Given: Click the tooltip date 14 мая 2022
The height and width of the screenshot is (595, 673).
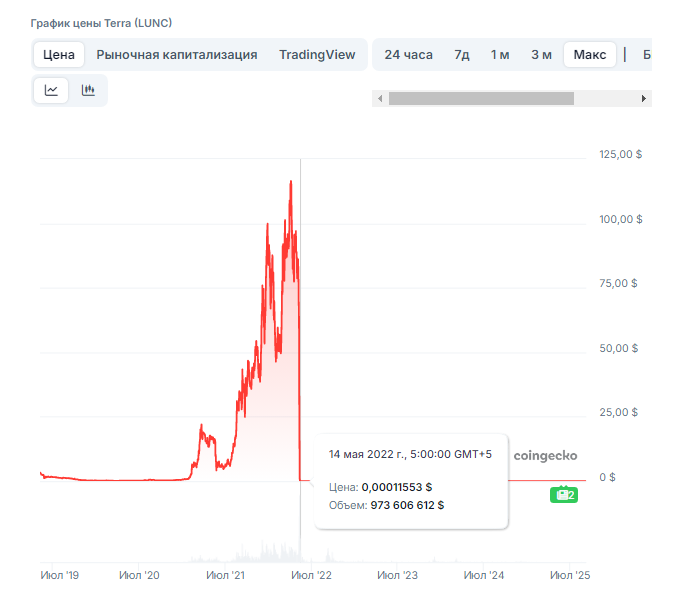Looking at the screenshot, I should tap(361, 454).
